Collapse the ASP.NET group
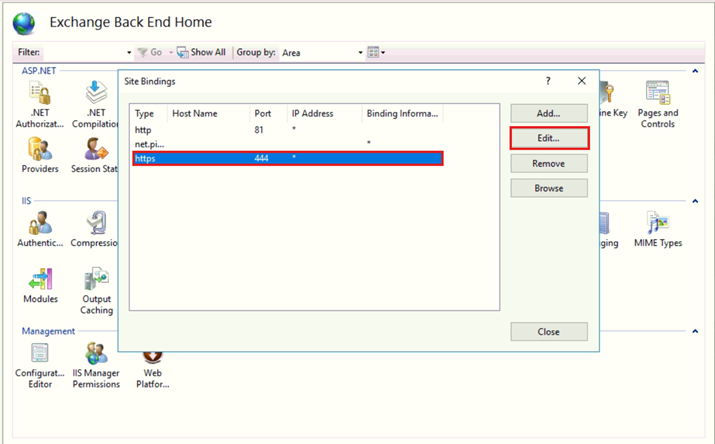The width and height of the screenshot is (715, 444). pos(695,71)
